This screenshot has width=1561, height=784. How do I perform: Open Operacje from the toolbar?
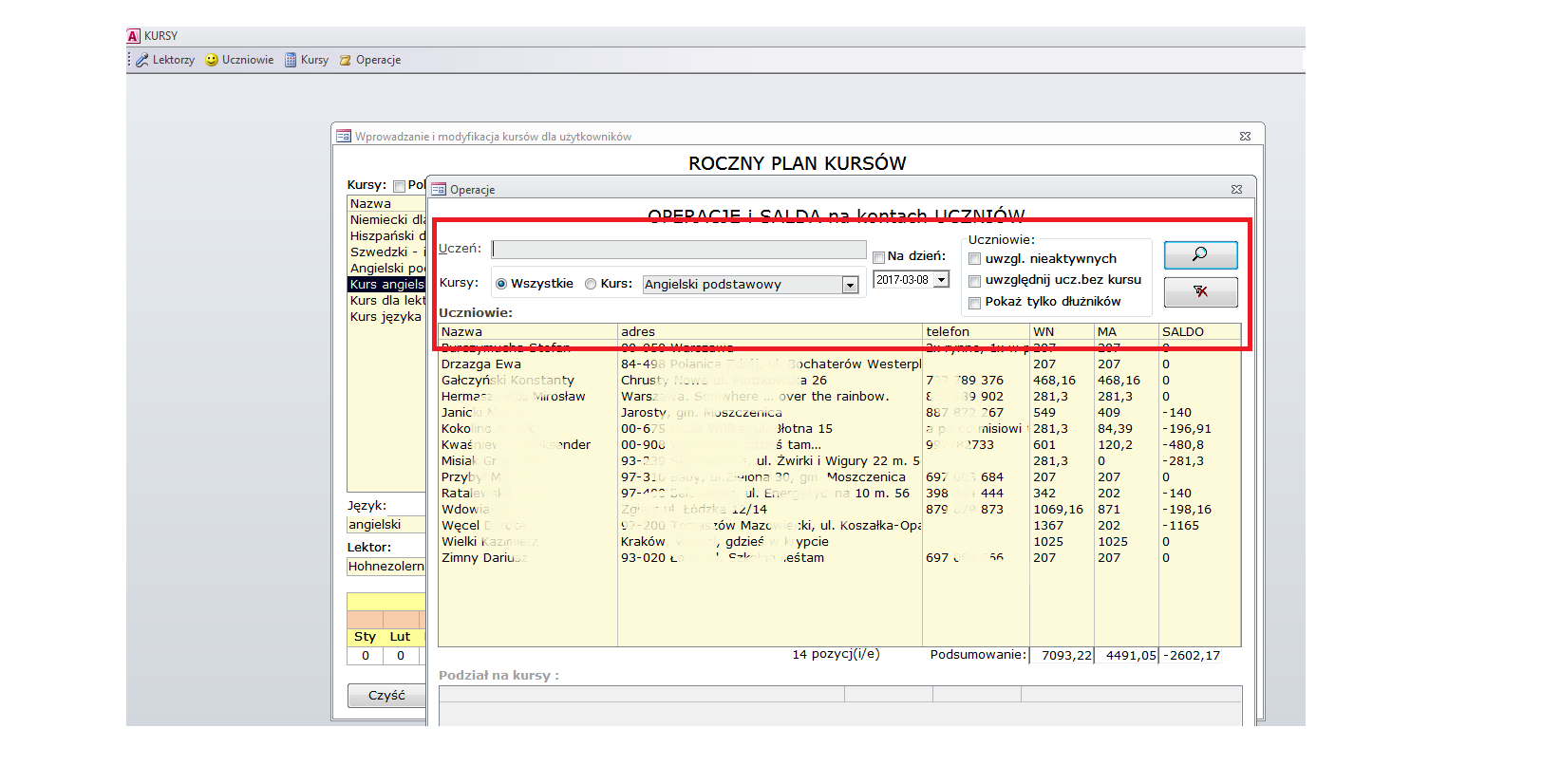pos(370,60)
